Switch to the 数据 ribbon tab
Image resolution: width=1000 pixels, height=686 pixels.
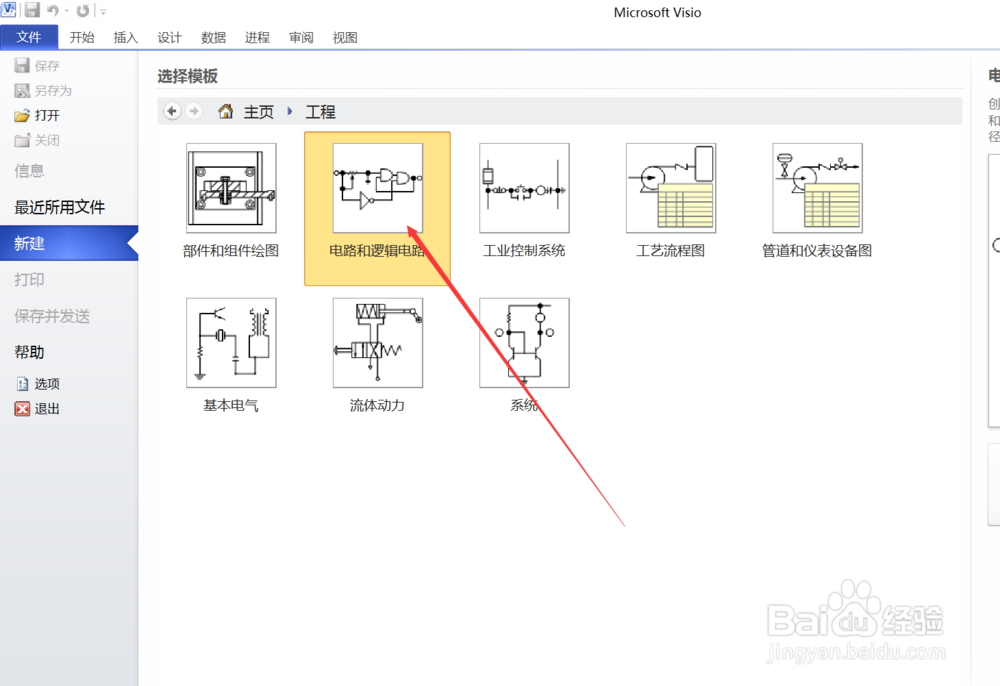pos(214,38)
